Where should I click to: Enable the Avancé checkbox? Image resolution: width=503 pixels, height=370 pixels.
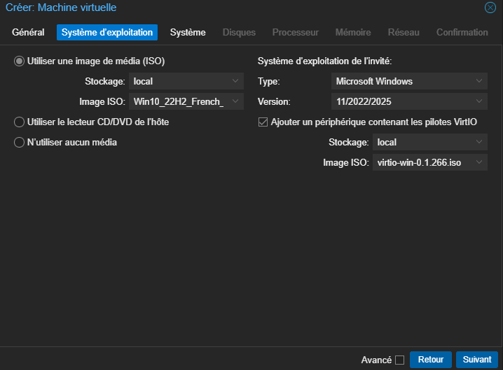(399, 360)
